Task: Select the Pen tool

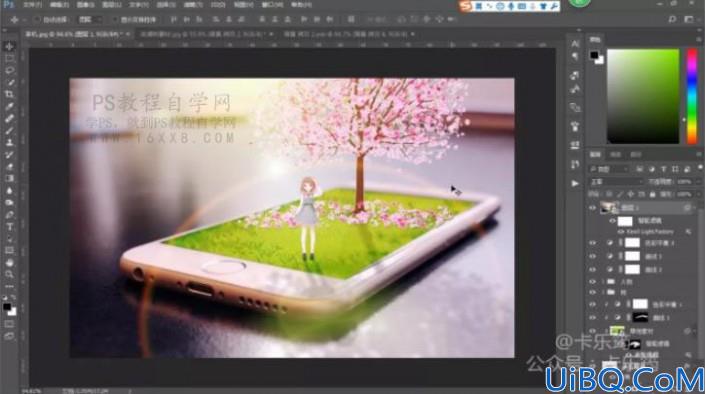Action: click(9, 215)
